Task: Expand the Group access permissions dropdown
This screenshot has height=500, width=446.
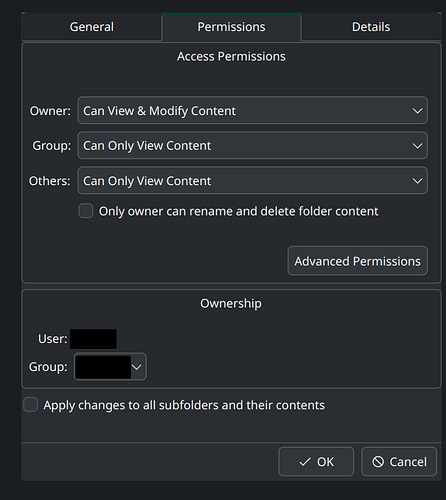Action: click(252, 145)
